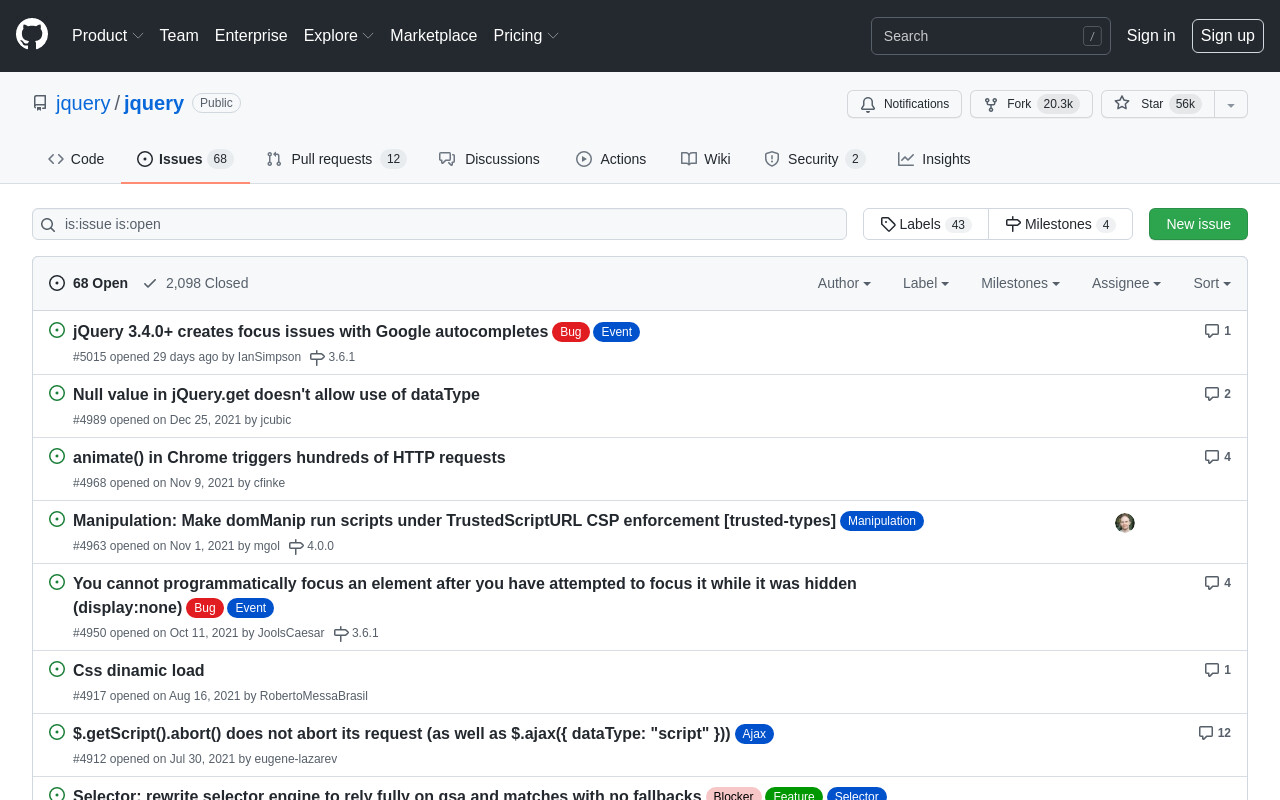The width and height of the screenshot is (1280, 800).
Task: Click the Sign up button
Action: (x=1228, y=36)
